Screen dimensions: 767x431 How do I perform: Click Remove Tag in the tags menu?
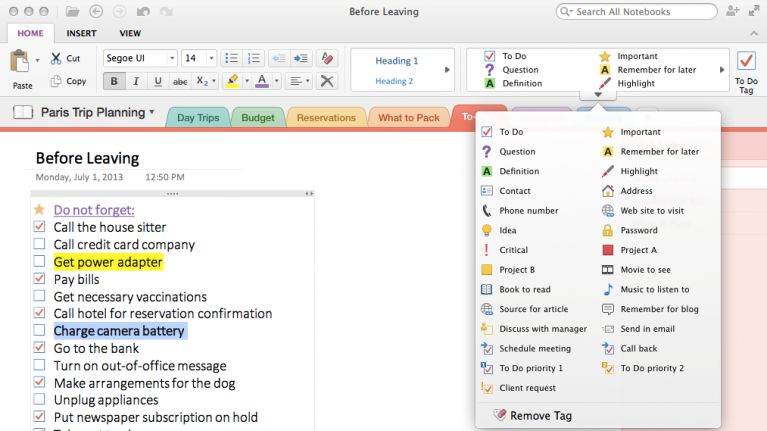540,416
